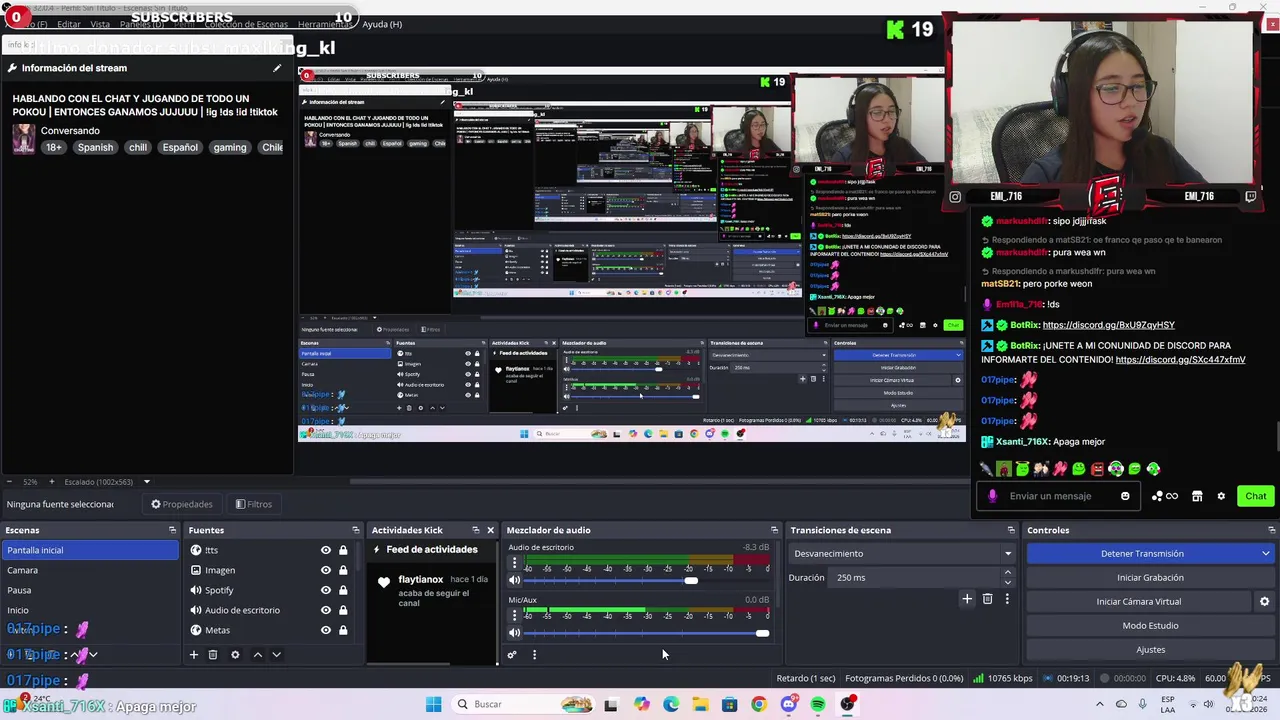Edit stream info with pencil icon
The width and height of the screenshot is (1280, 720).
277,68
